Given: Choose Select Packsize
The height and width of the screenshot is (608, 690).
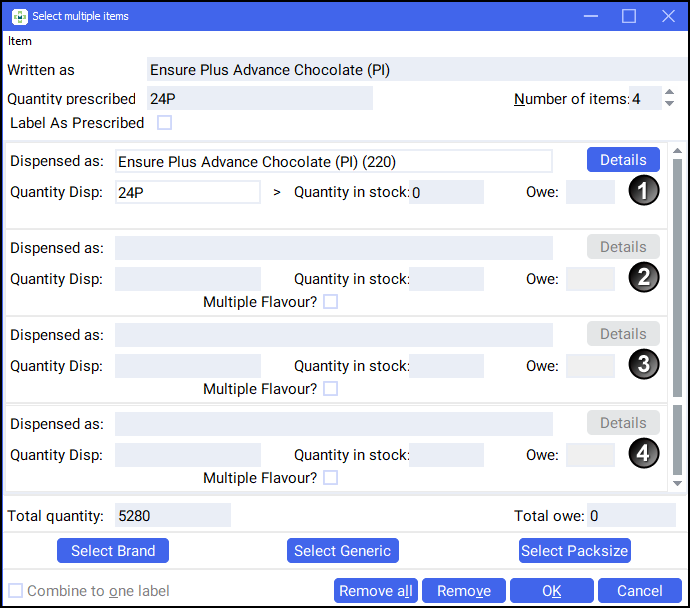Looking at the screenshot, I should tap(575, 551).
